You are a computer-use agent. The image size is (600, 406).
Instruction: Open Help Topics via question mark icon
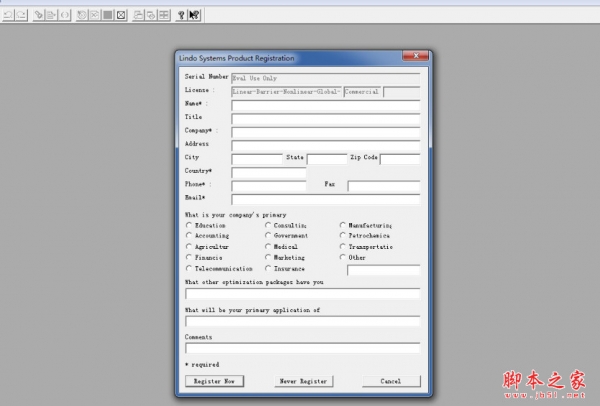tap(181, 15)
